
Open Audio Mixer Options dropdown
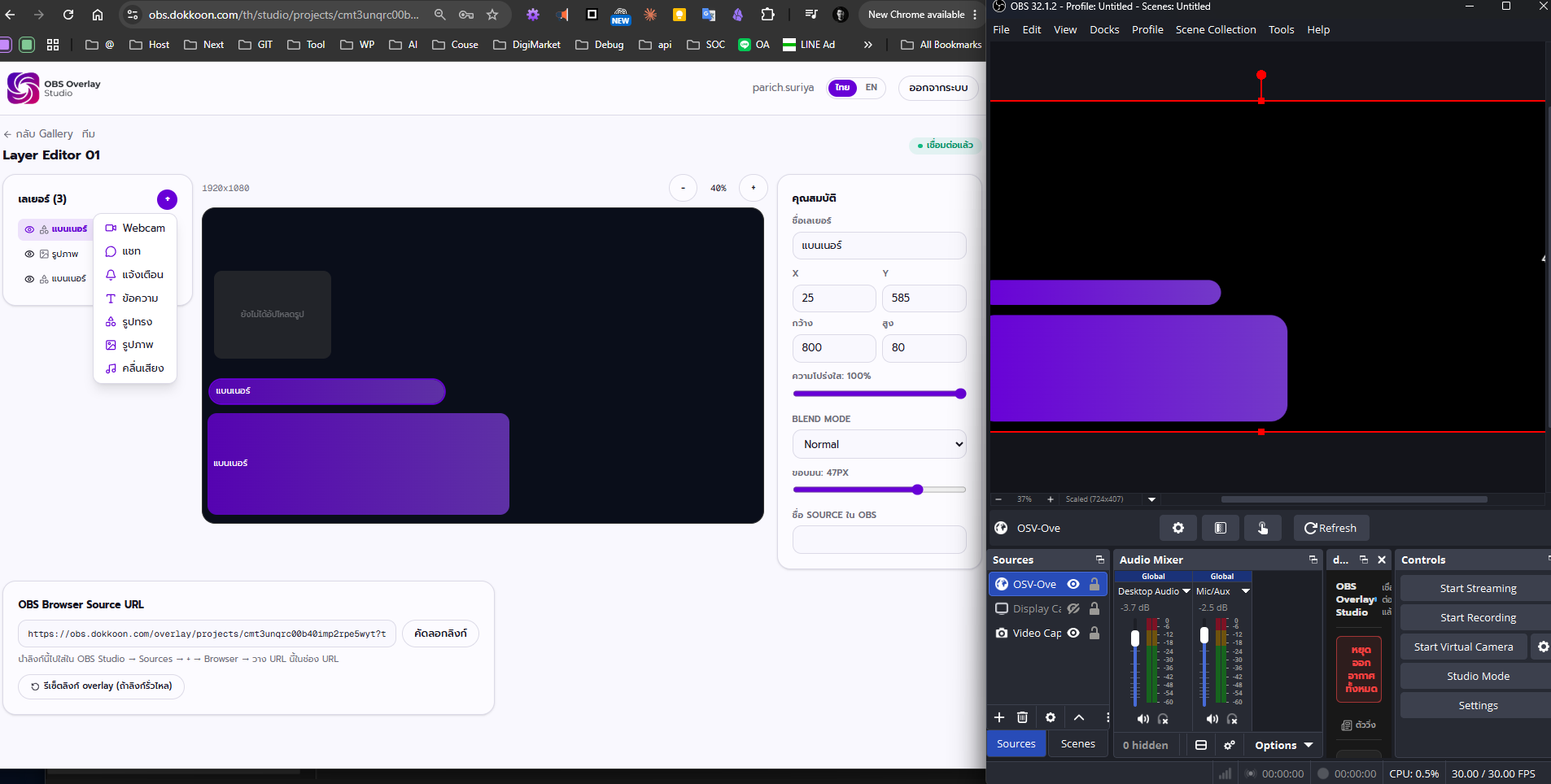pos(1283,745)
